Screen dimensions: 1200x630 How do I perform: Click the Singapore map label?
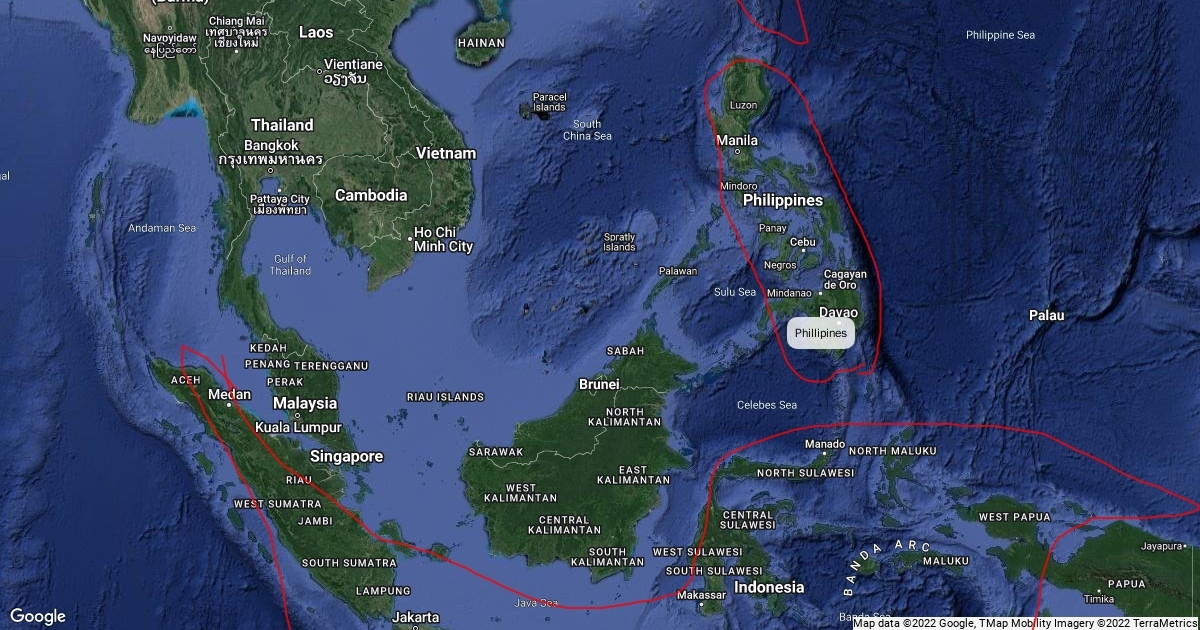(x=346, y=456)
